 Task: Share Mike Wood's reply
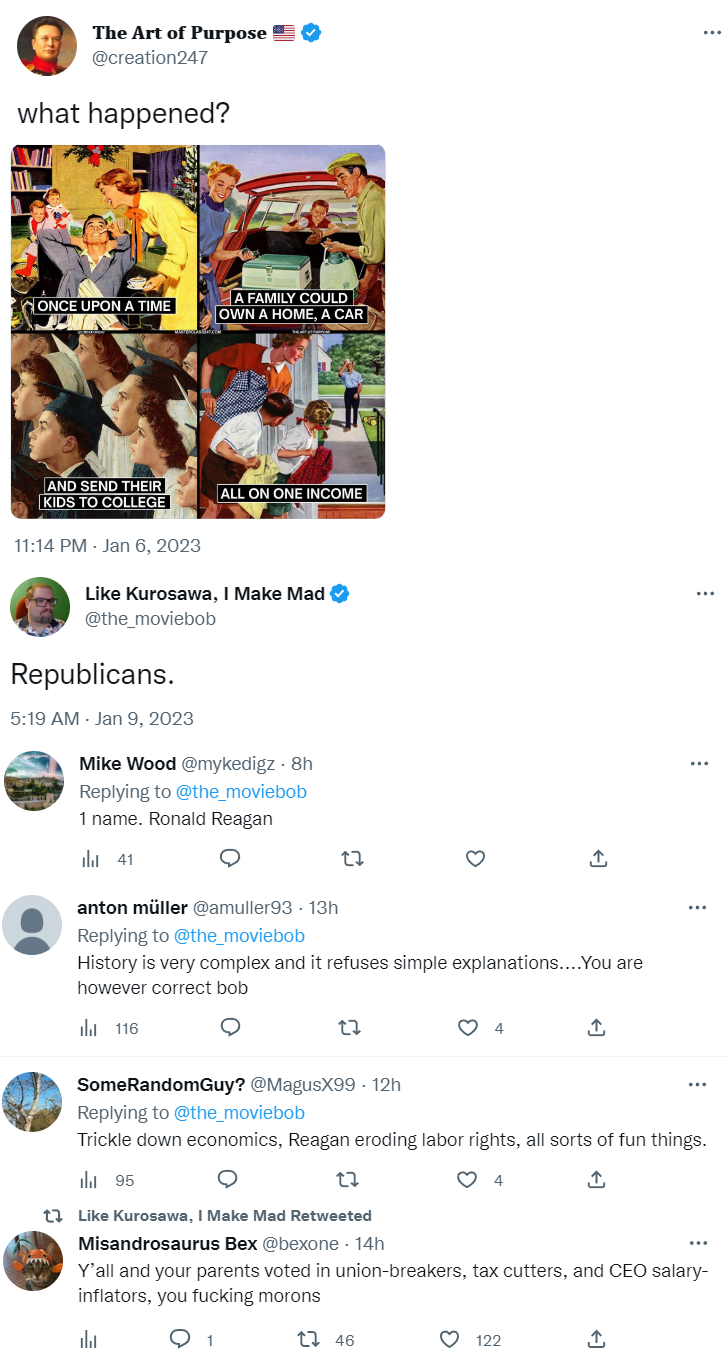tap(598, 858)
